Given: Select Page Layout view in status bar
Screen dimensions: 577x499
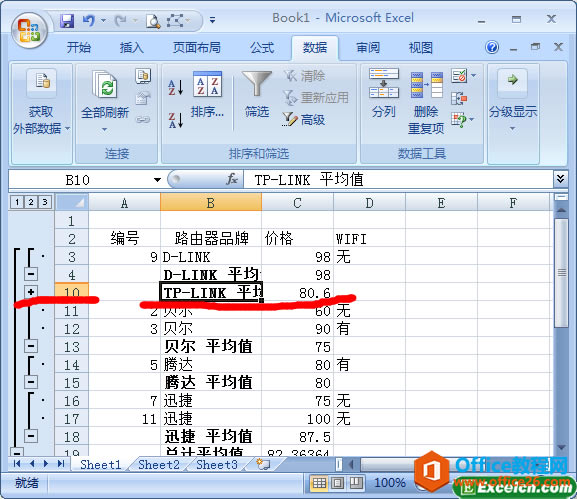Looking at the screenshot, I should (x=337, y=483).
